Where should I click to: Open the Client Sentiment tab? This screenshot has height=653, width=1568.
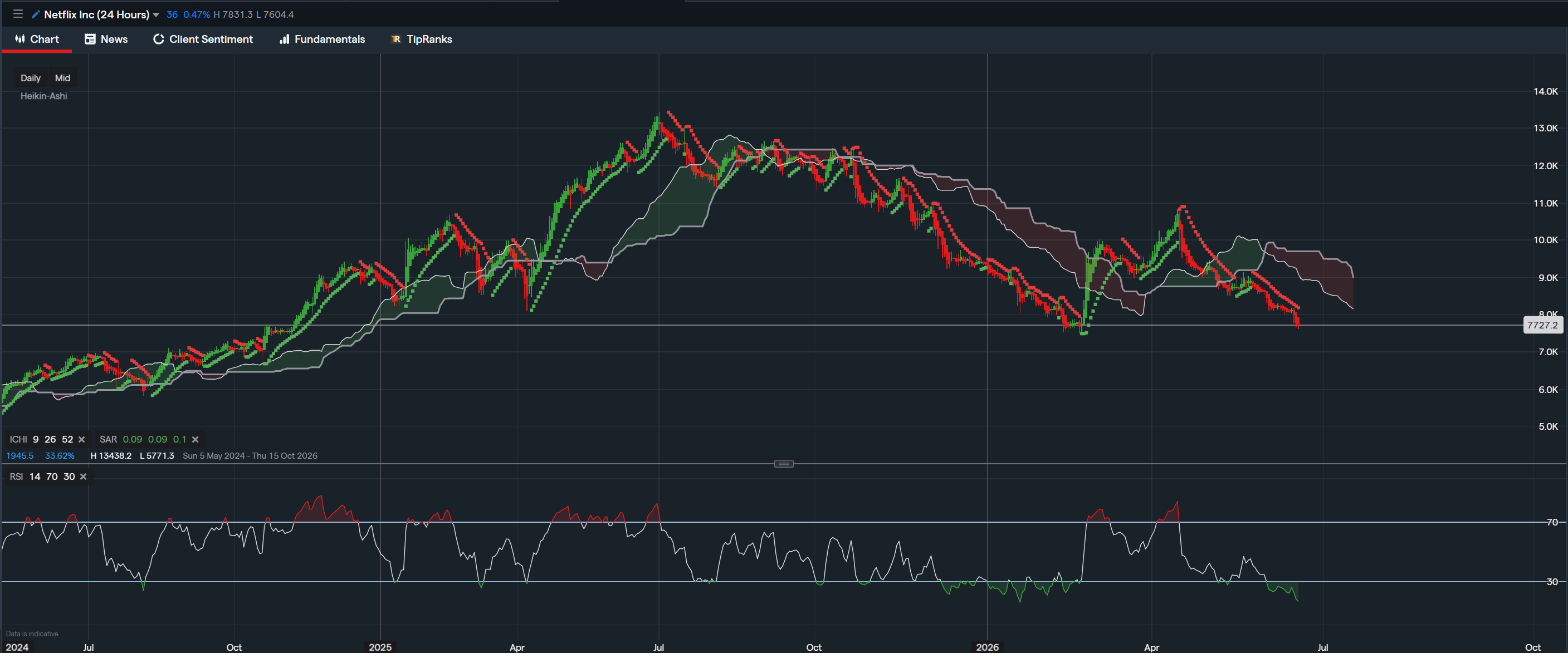pos(203,39)
